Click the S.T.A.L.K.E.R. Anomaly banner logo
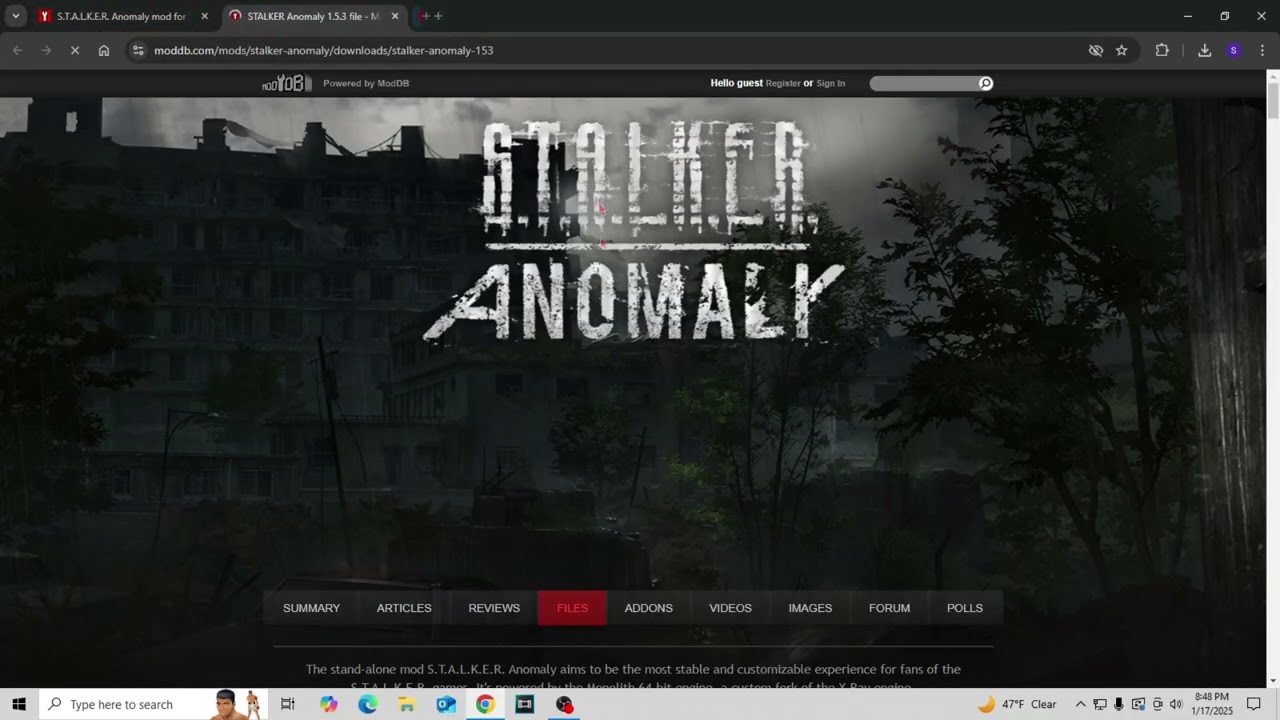The image size is (1280, 720). click(634, 232)
